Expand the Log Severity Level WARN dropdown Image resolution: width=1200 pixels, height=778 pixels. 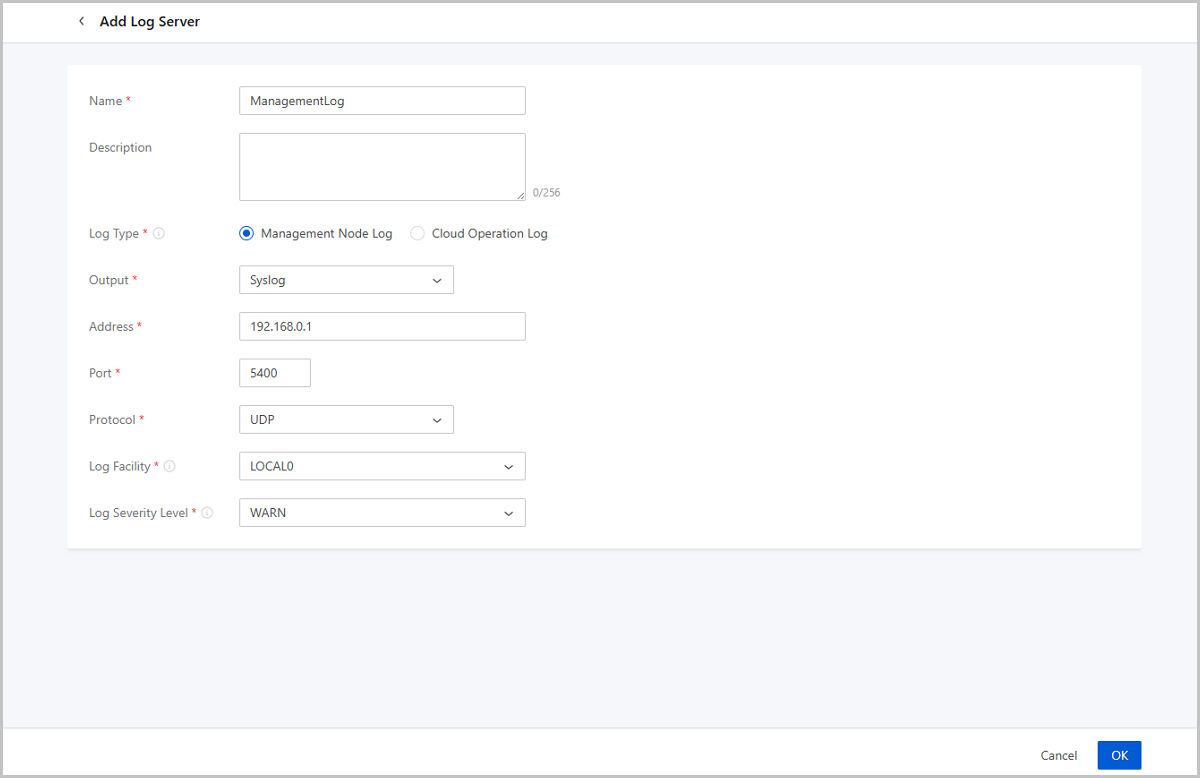382,513
